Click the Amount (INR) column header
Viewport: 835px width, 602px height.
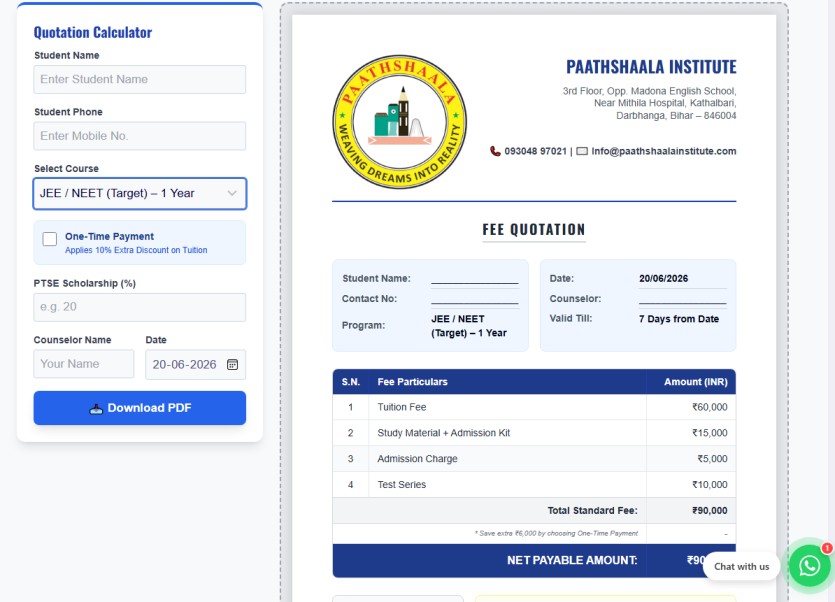(x=695, y=382)
